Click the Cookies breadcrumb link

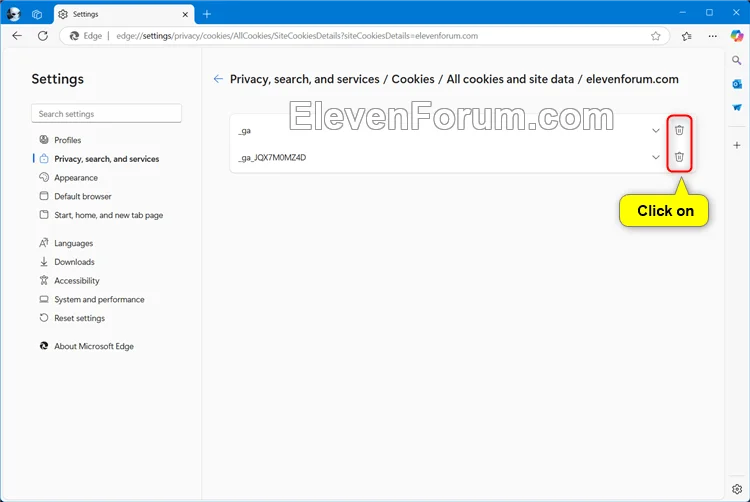tap(413, 79)
